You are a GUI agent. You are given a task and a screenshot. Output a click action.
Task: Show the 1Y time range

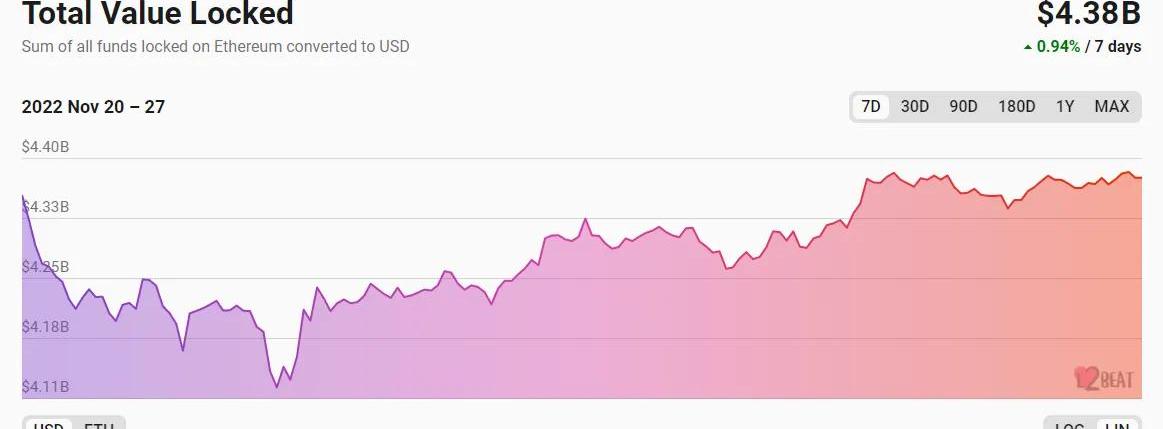click(1065, 107)
